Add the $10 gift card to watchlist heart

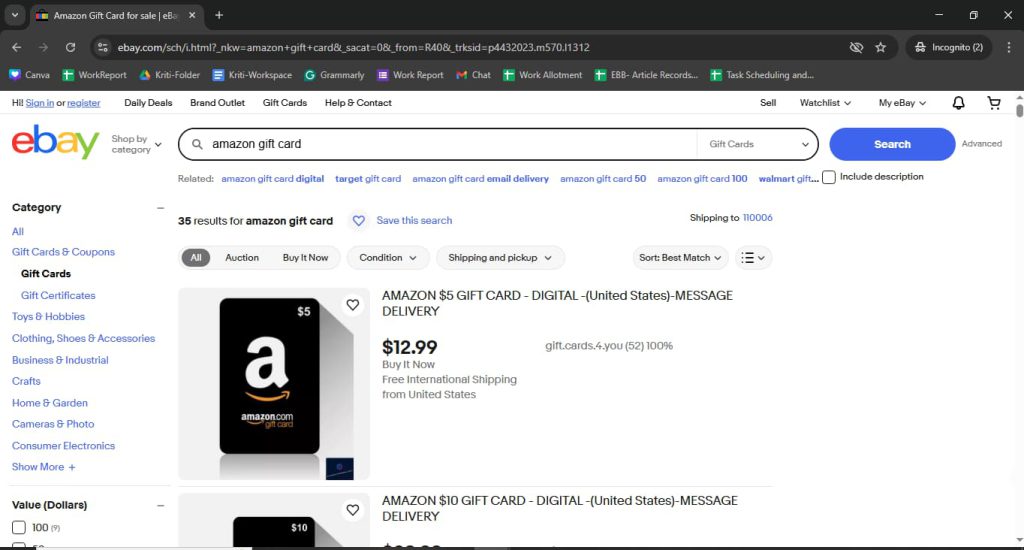pyautogui.click(x=353, y=510)
